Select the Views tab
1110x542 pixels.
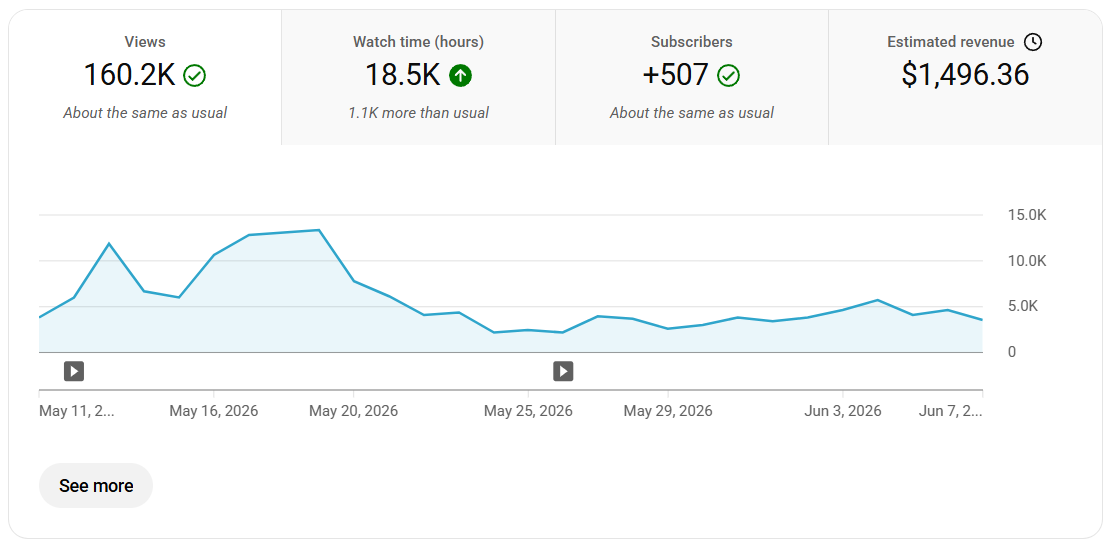click(x=145, y=77)
